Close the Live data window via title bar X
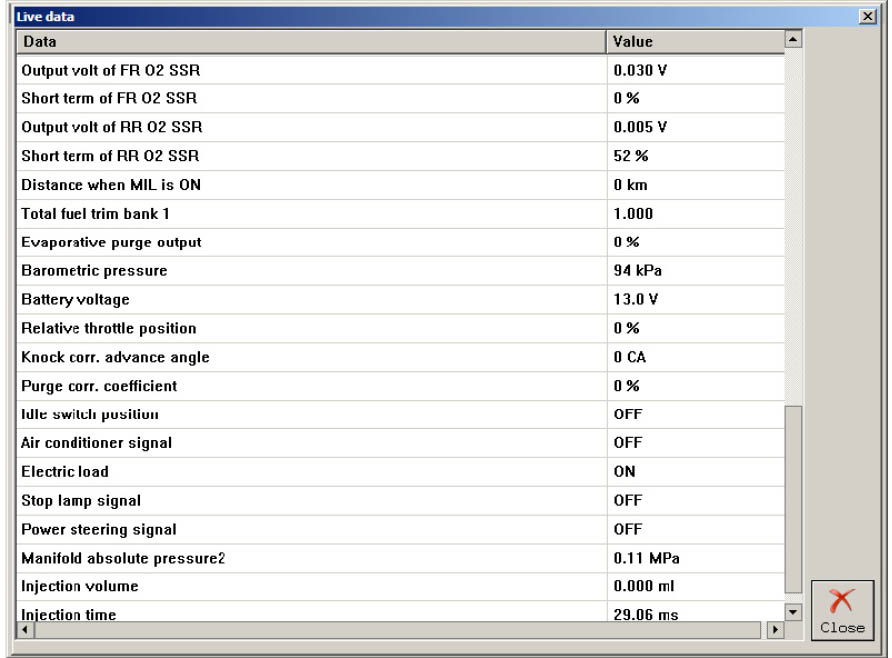The width and height of the screenshot is (892, 658). (x=867, y=17)
